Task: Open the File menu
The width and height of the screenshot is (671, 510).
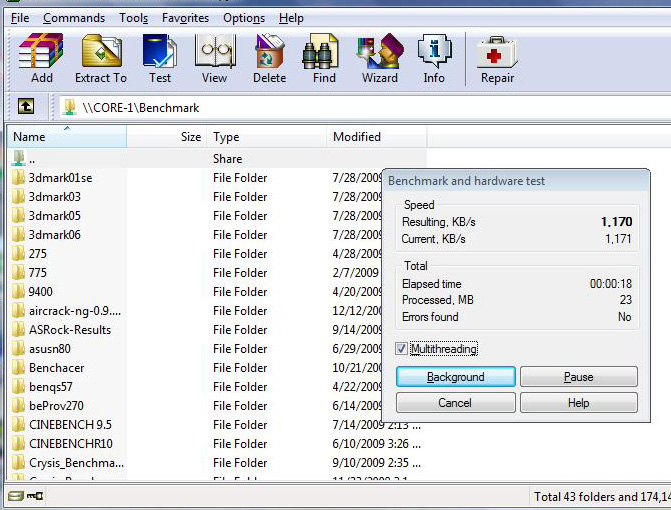Action: click(20, 18)
